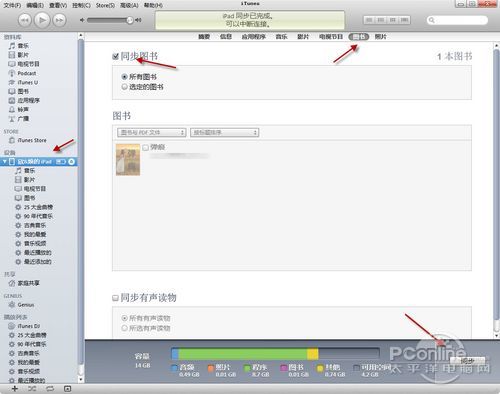Select the 所选有声读物 radio button

click(x=125, y=328)
